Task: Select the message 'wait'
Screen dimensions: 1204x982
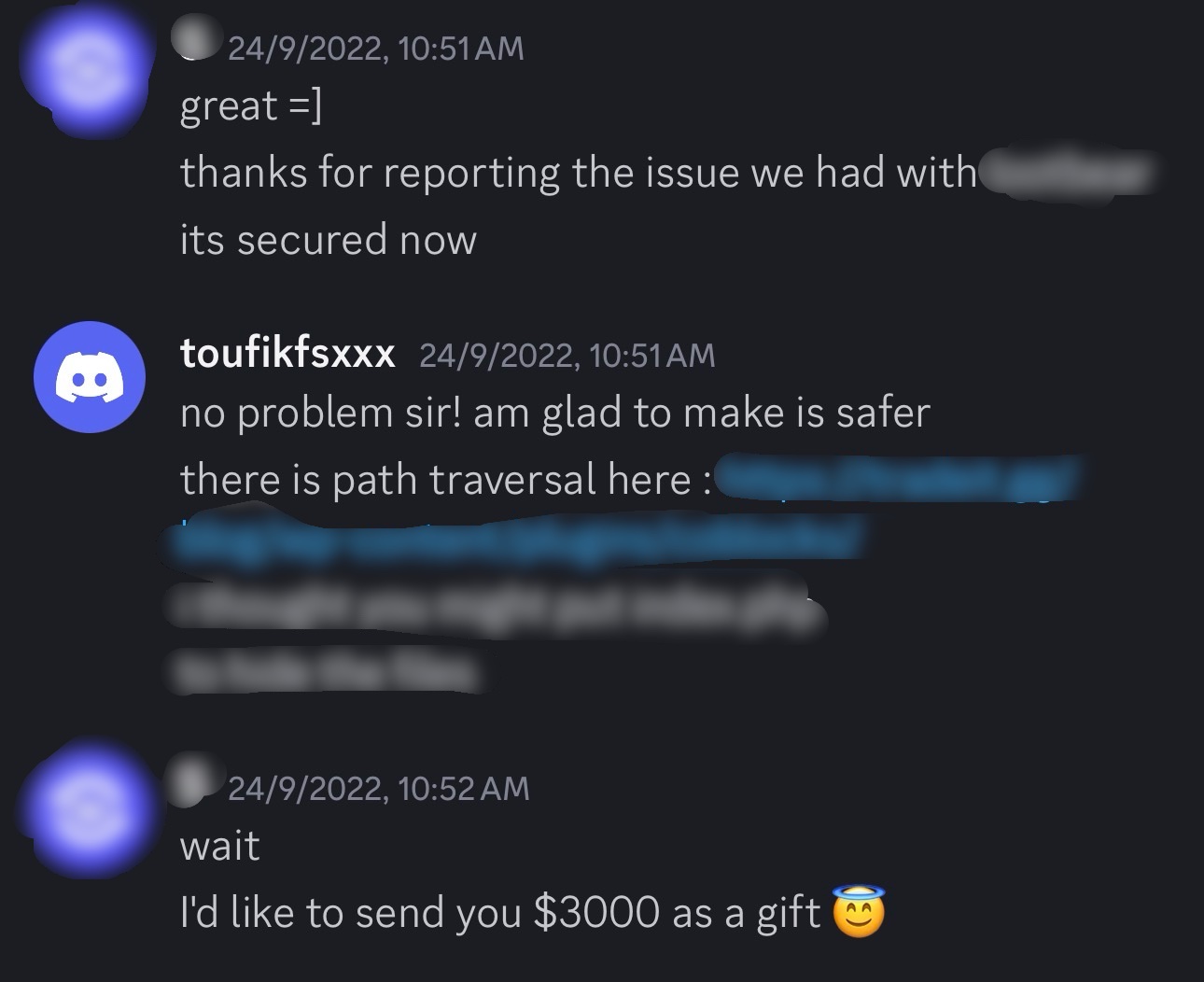Action: 219,847
